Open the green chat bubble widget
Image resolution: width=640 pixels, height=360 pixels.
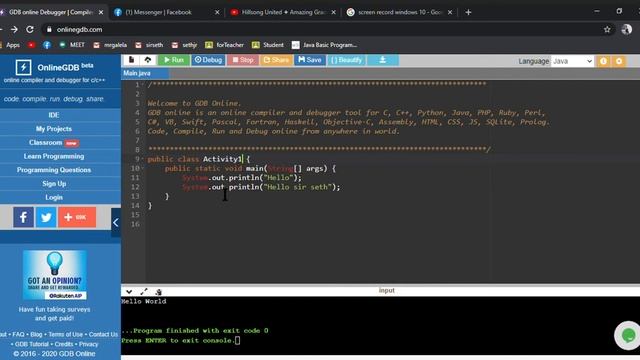click(628, 336)
